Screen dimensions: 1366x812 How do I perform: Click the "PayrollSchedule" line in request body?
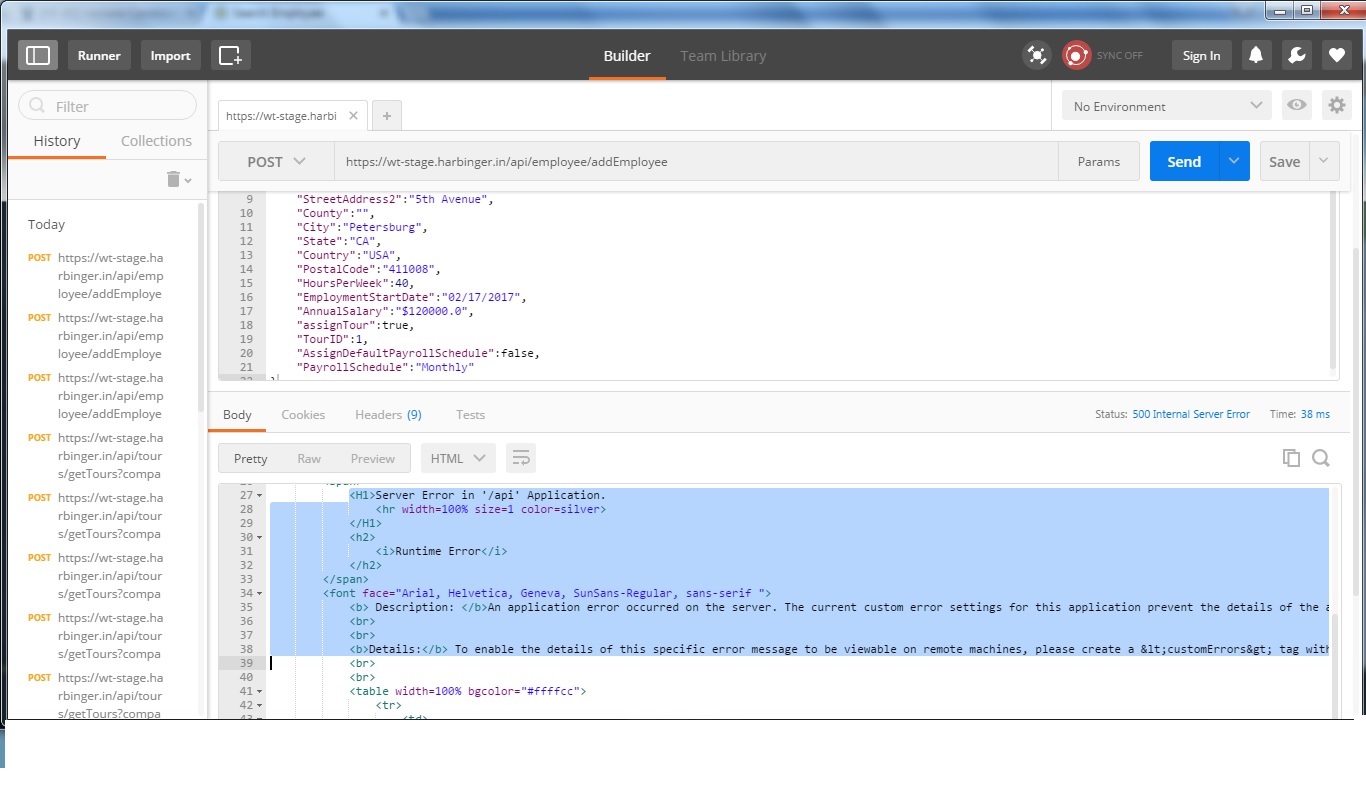[x=385, y=367]
